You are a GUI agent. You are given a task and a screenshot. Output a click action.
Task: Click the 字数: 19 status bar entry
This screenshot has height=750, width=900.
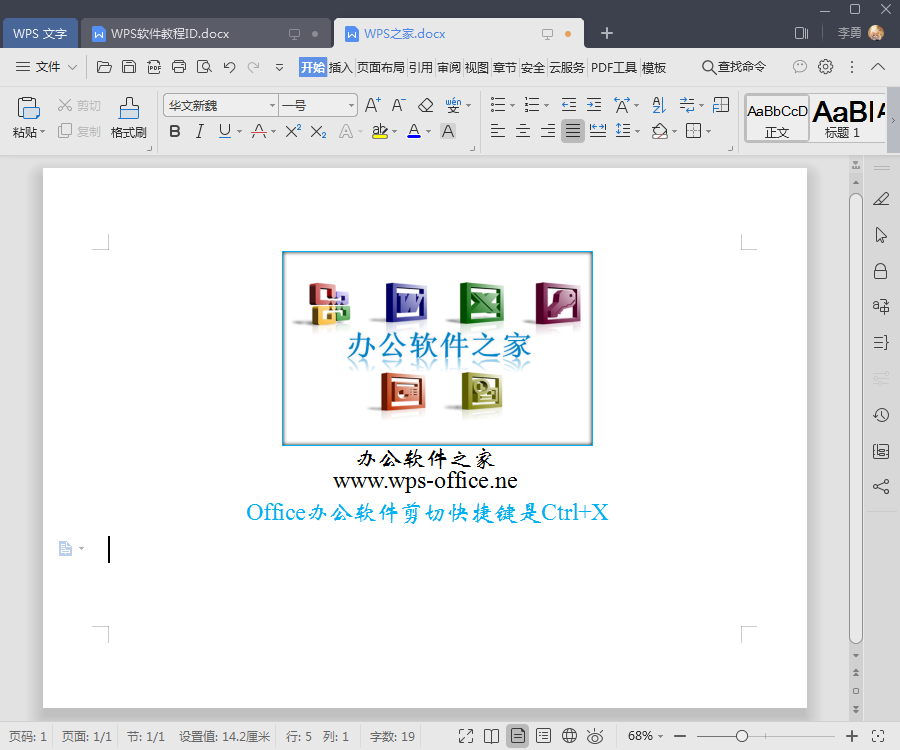pos(392,736)
